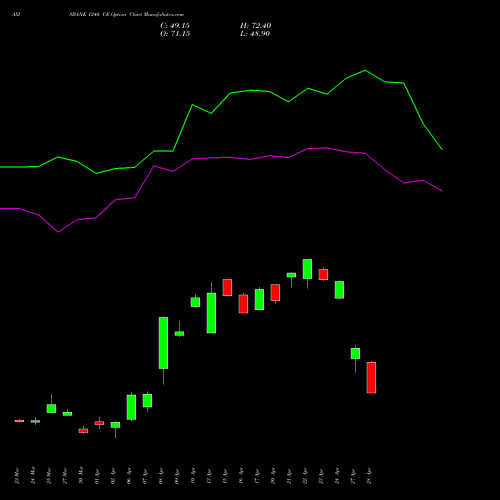Select the green 22 Apr candle at peak

point(307,269)
